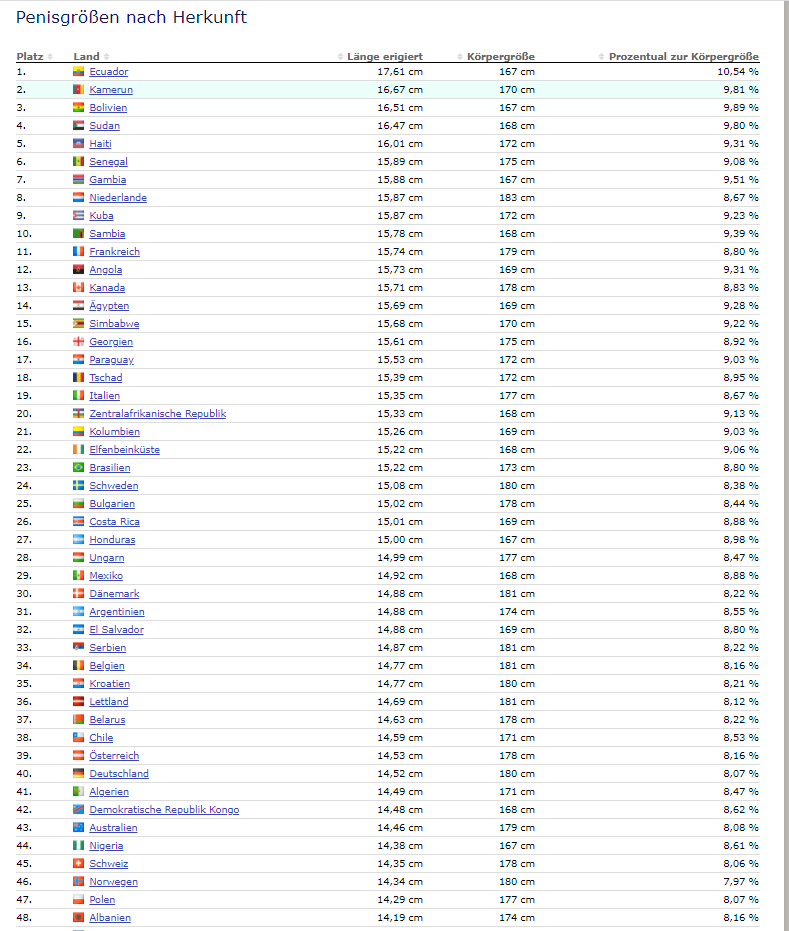Open the Demokratische Republik Kongo link
This screenshot has height=931, width=789.
(164, 810)
